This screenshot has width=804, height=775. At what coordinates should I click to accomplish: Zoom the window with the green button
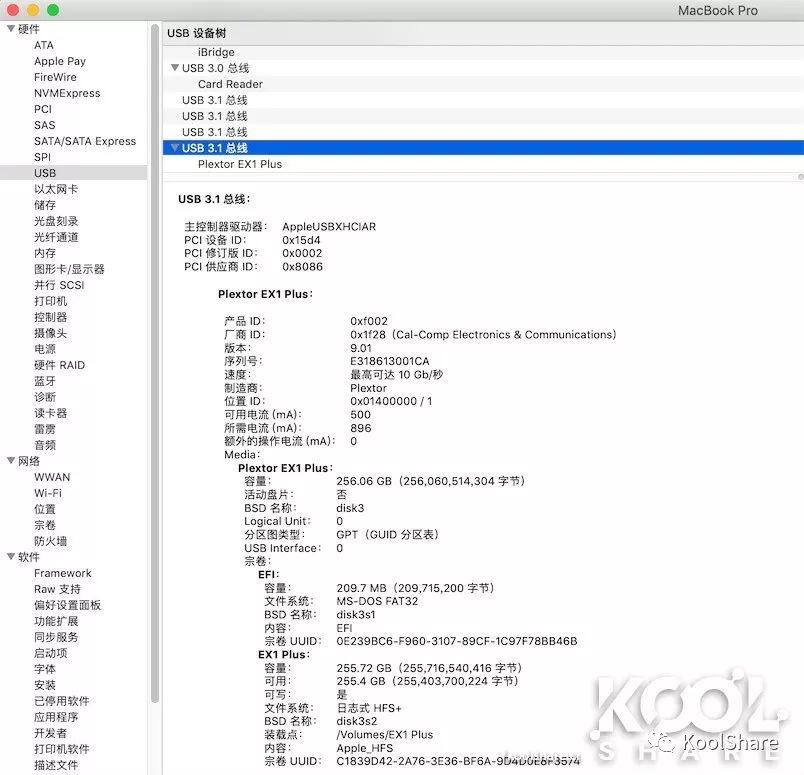click(x=53, y=10)
